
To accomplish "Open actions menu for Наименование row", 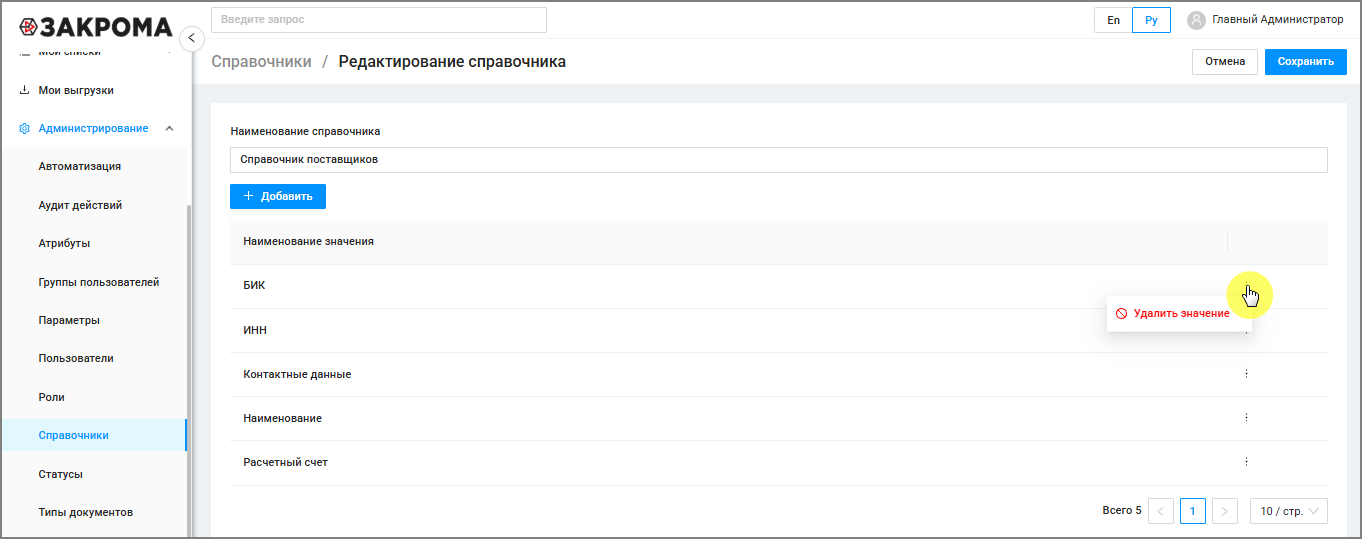I will [x=1246, y=417].
